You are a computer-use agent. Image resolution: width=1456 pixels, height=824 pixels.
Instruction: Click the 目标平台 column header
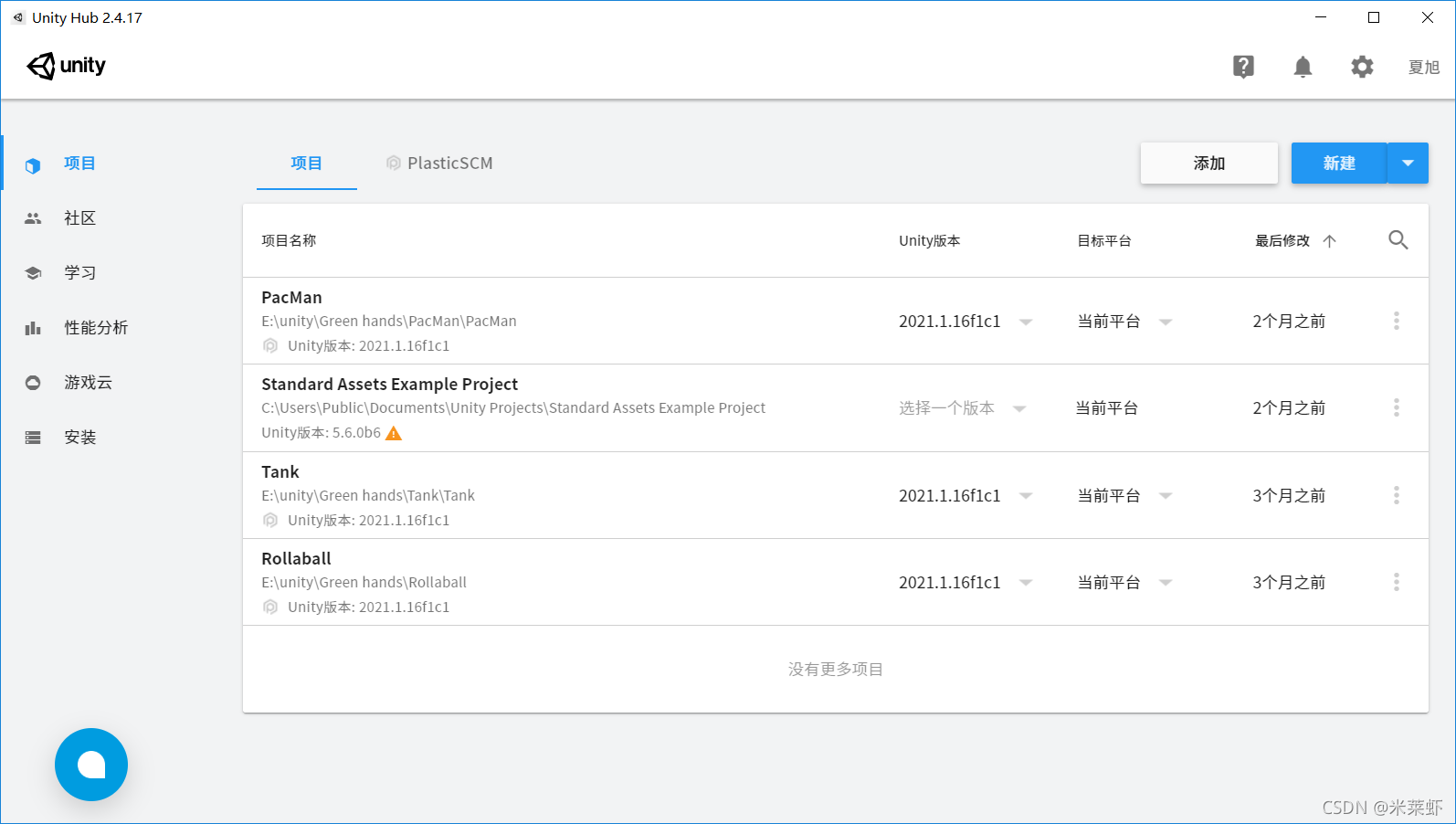click(x=1104, y=240)
